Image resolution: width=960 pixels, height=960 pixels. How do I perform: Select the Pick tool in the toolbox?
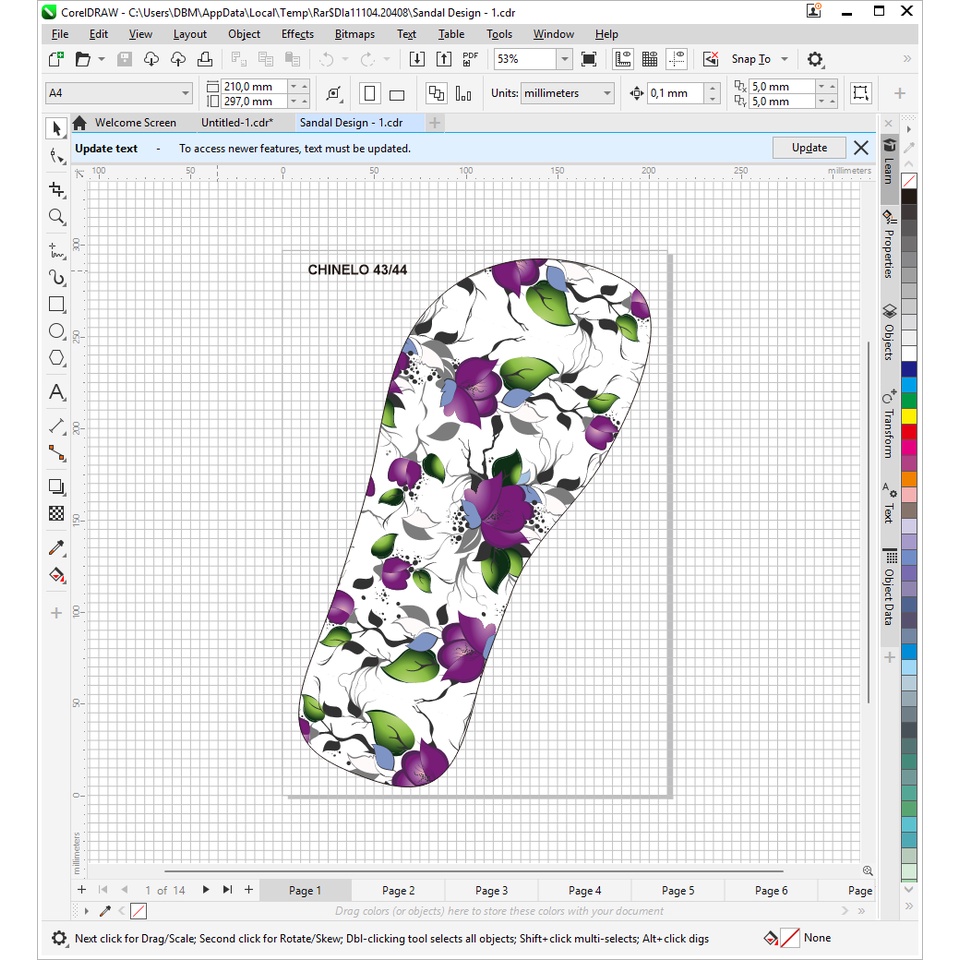pos(57,128)
